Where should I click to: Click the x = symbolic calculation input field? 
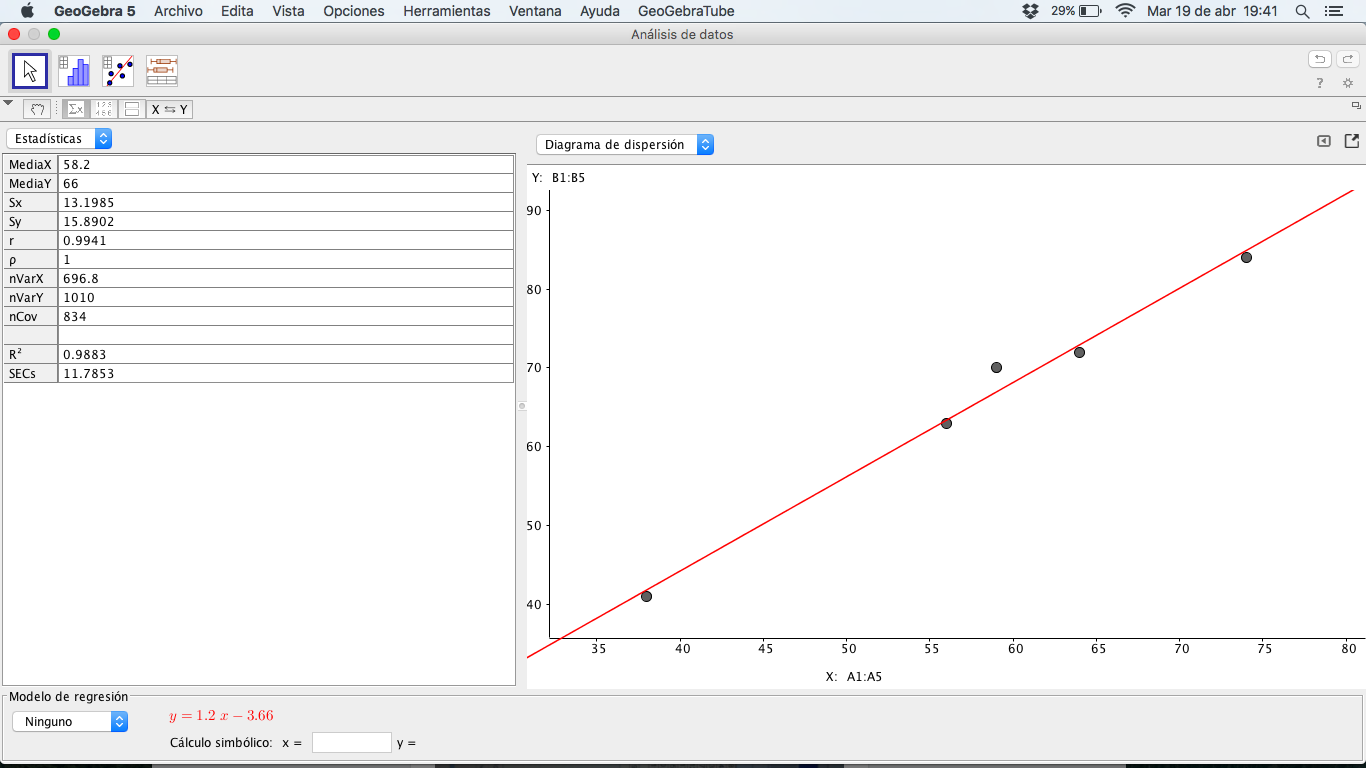click(x=351, y=743)
